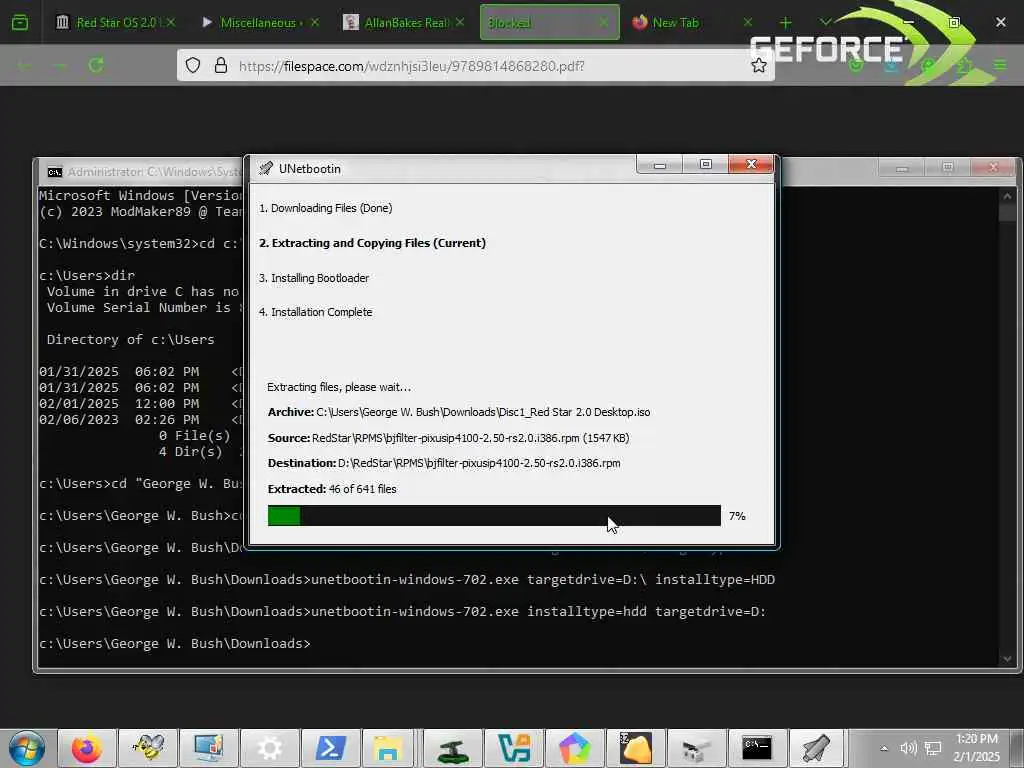Click the Archive path line in UNetbootin
Screen dimensions: 1024x768
tap(459, 412)
